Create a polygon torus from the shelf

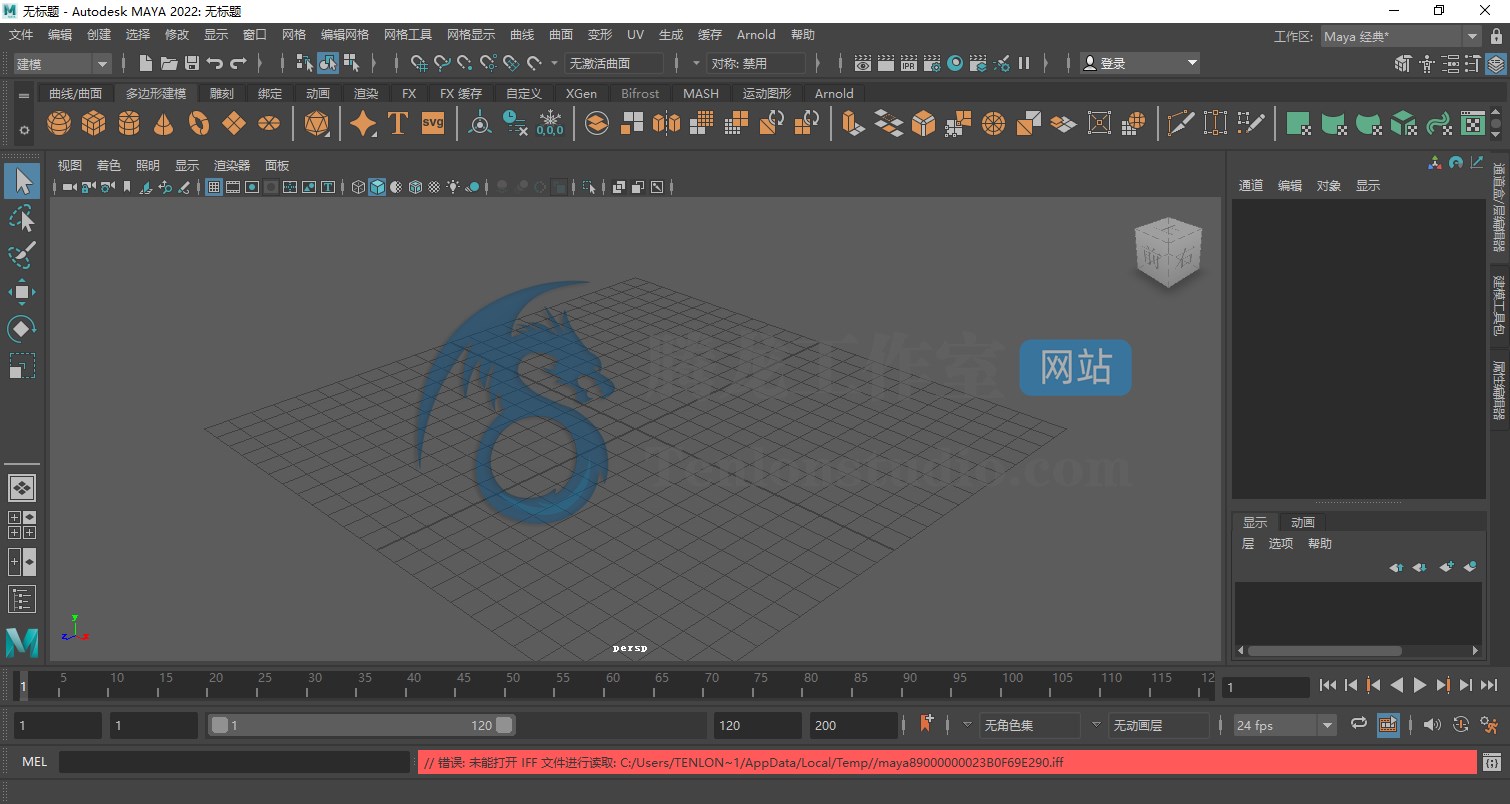tap(199, 123)
